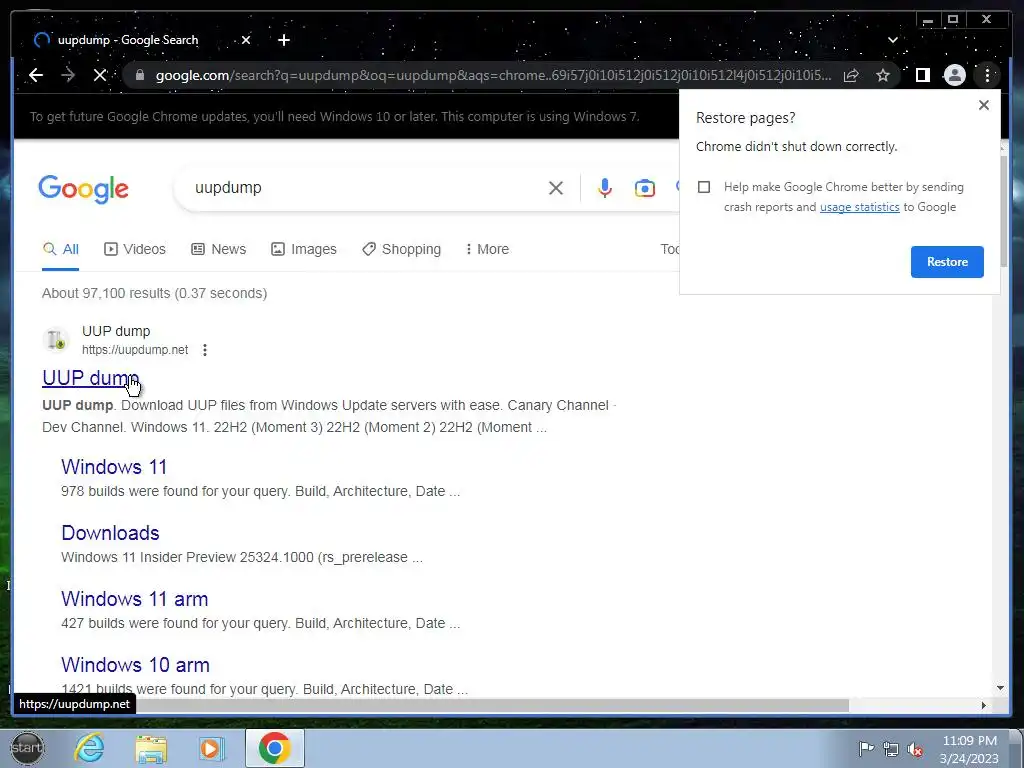Switch to Images tab
The height and width of the screenshot is (768, 1024).
304,249
